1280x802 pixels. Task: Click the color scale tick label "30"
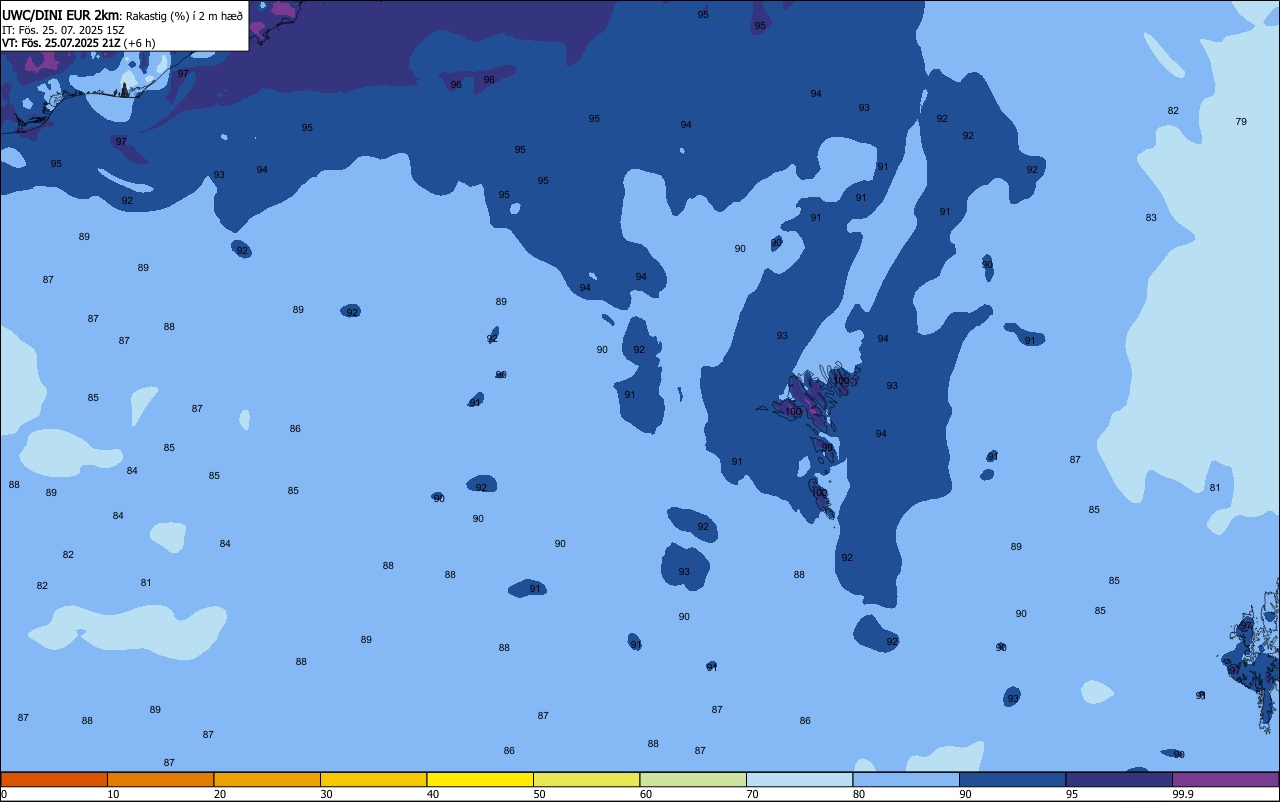[x=326, y=794]
